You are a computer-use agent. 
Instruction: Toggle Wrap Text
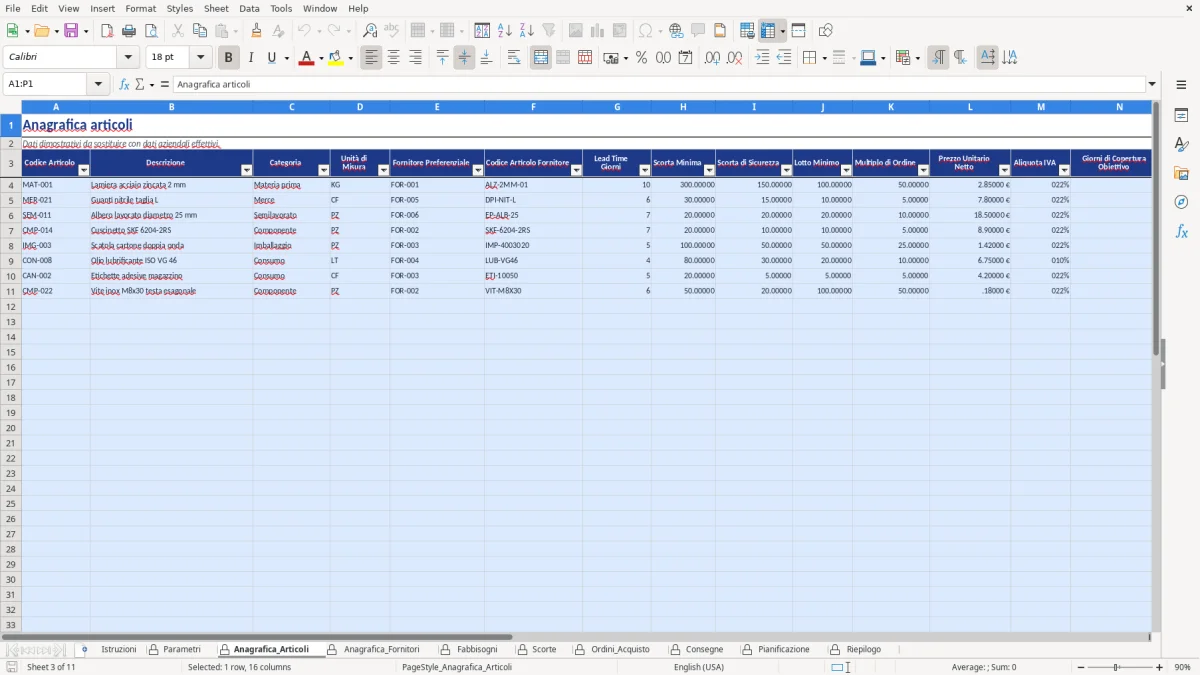[514, 58]
